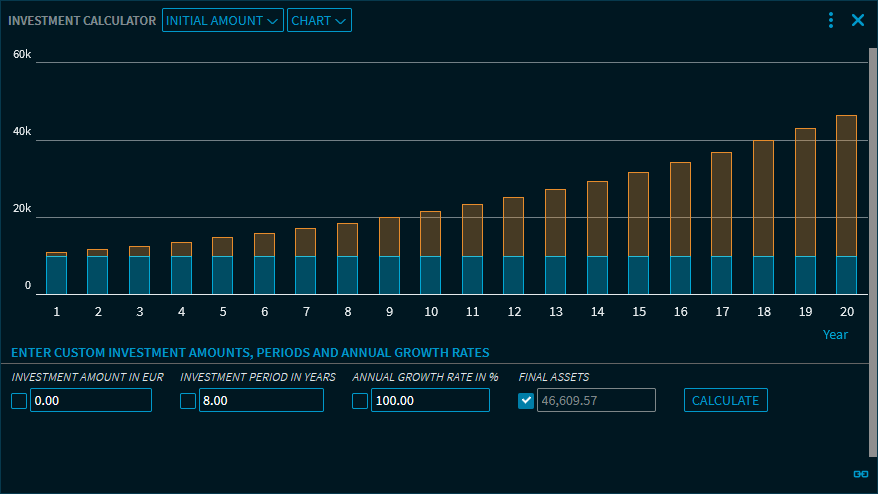Viewport: 878px width, 494px height.
Task: Click the Investment Calculator title
Action: pos(82,20)
